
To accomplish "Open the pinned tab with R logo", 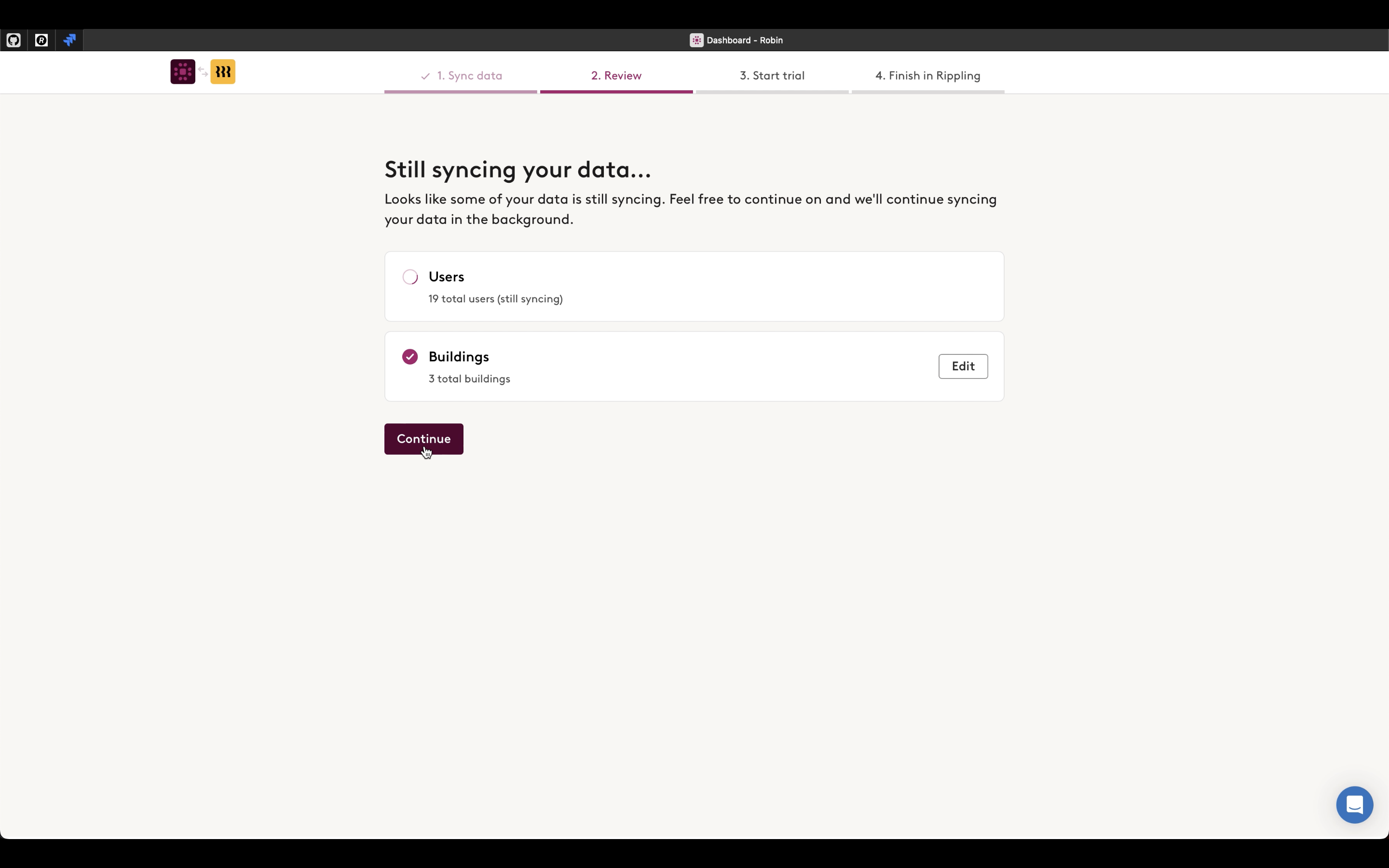I will [x=41, y=40].
